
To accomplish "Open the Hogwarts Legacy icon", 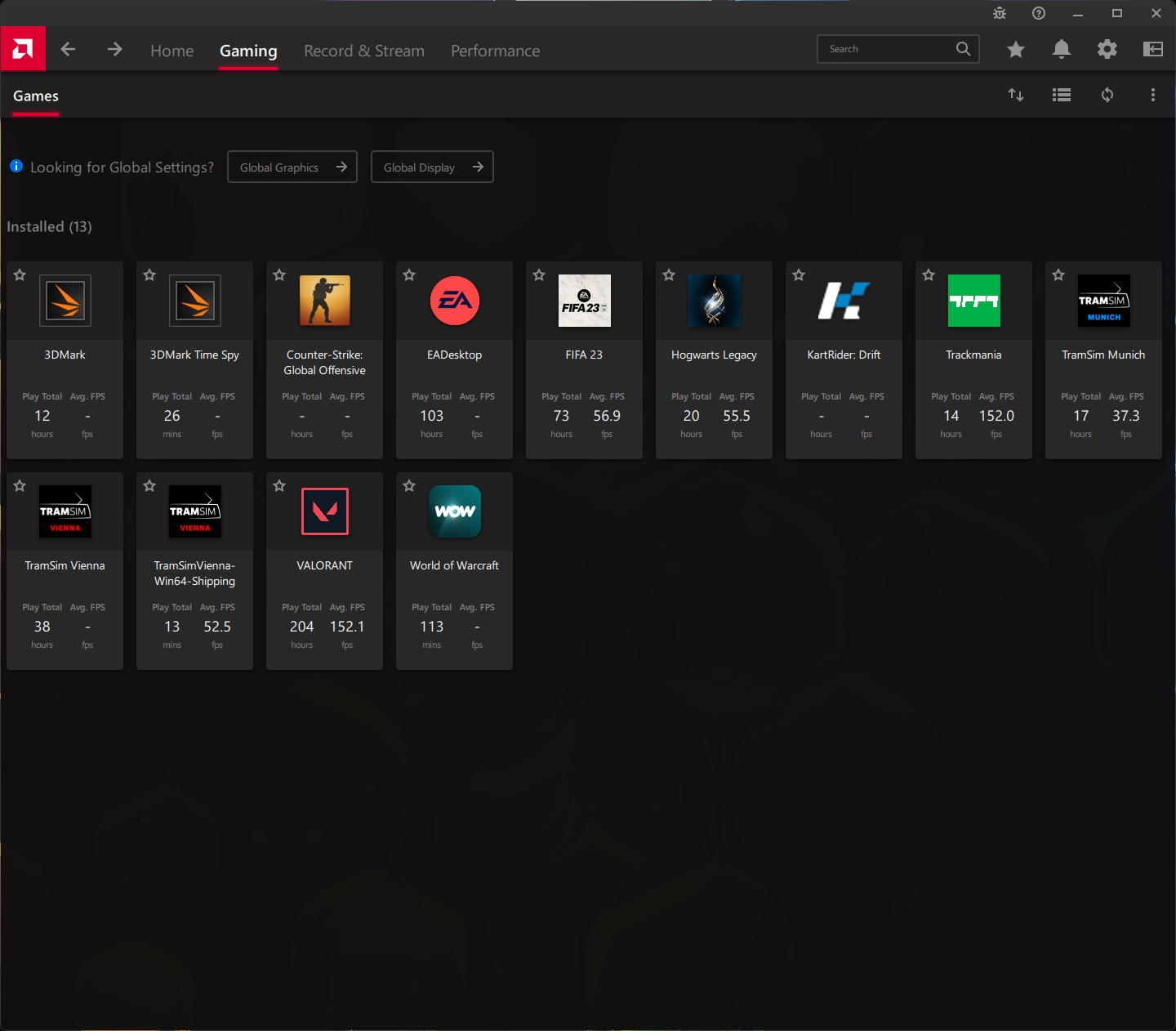I will click(x=715, y=301).
